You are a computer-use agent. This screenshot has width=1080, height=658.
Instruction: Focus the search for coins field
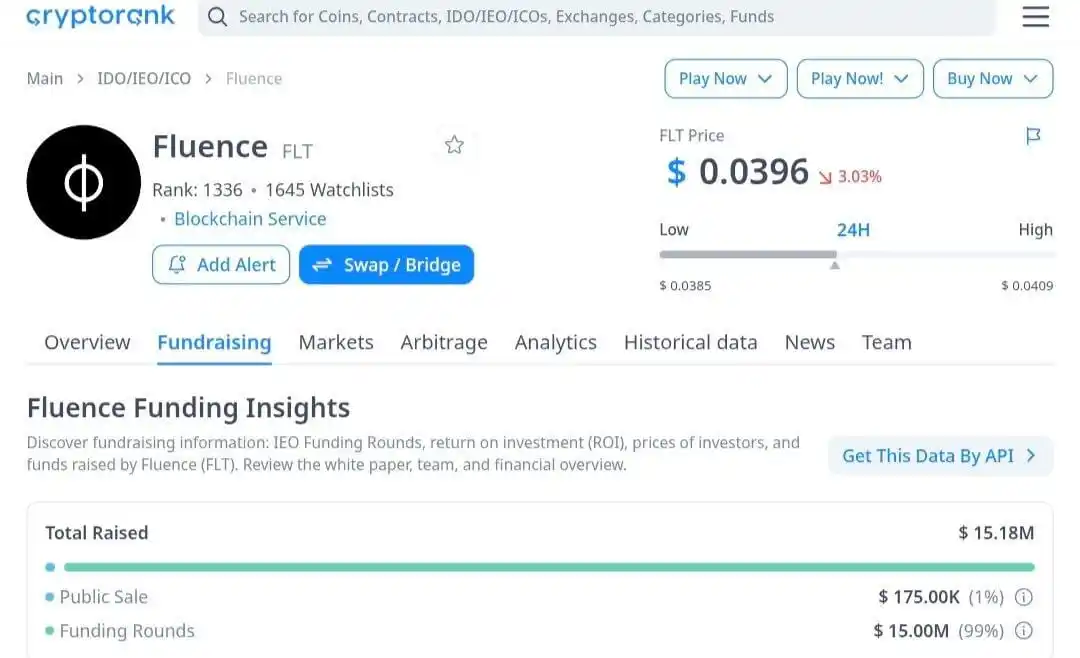pos(596,17)
